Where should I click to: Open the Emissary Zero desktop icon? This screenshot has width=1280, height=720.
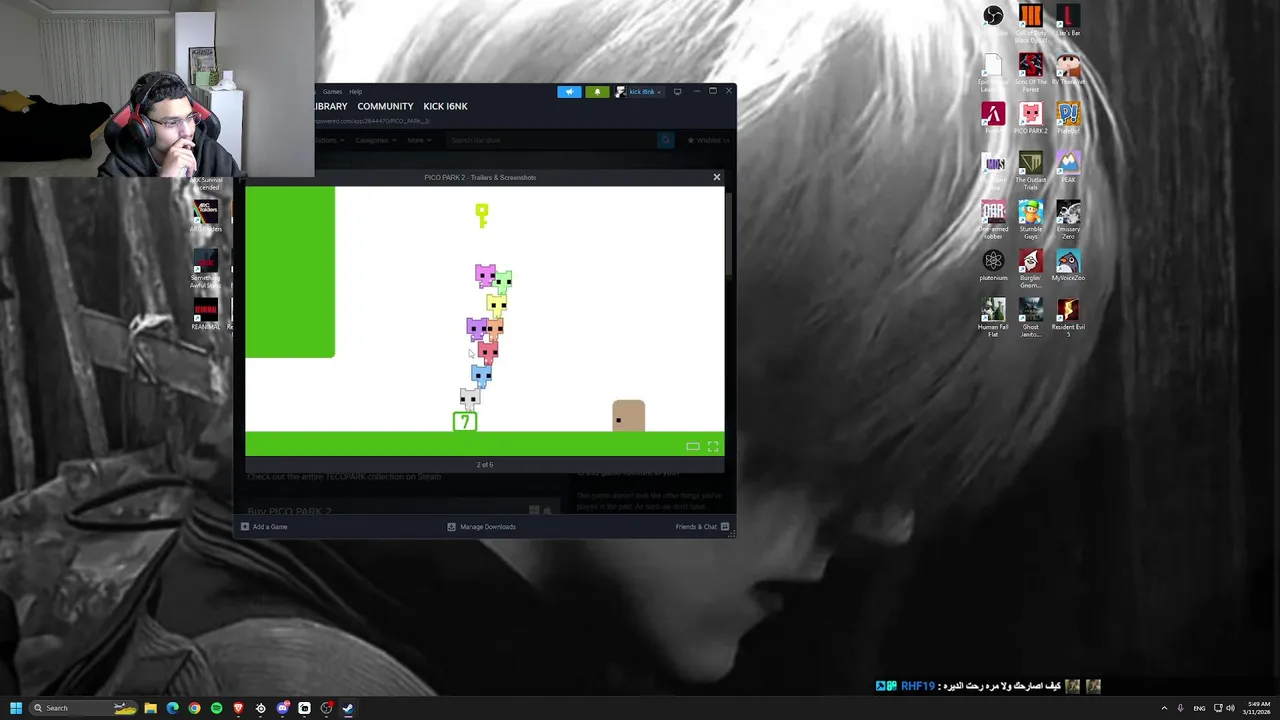(x=1068, y=220)
